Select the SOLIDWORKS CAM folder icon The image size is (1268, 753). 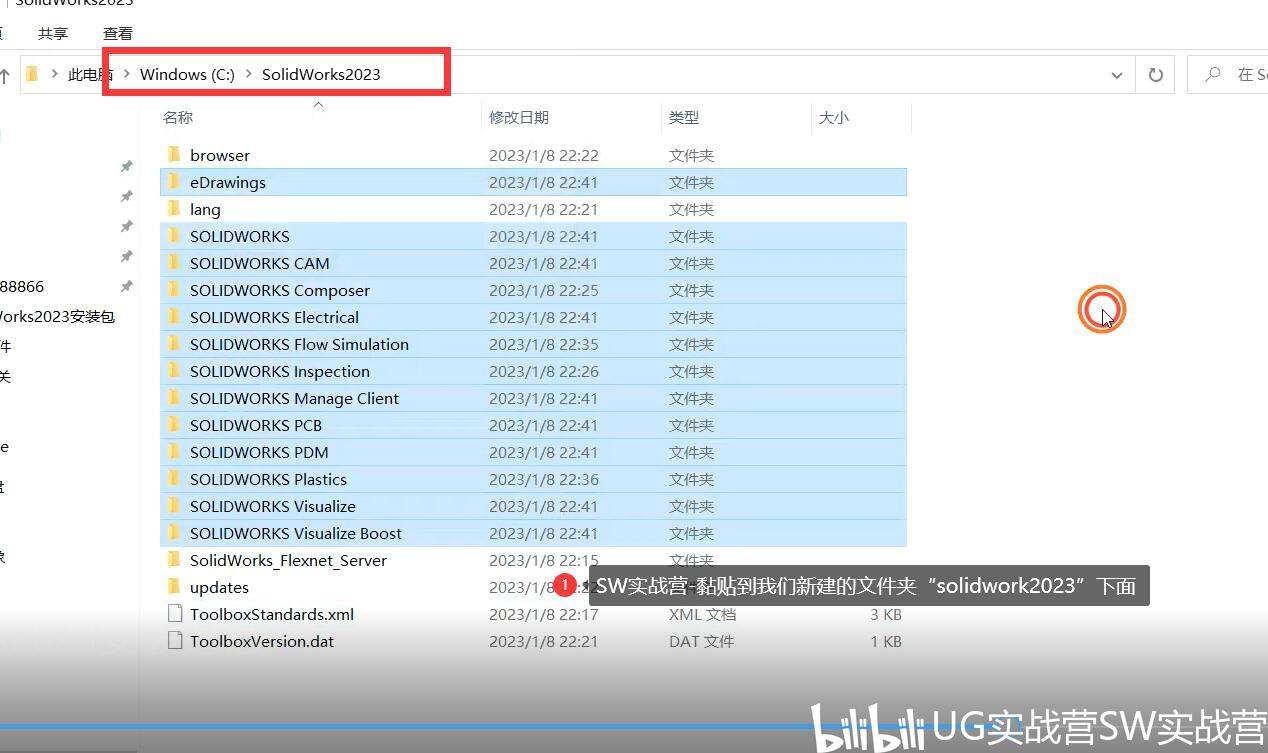pos(174,263)
